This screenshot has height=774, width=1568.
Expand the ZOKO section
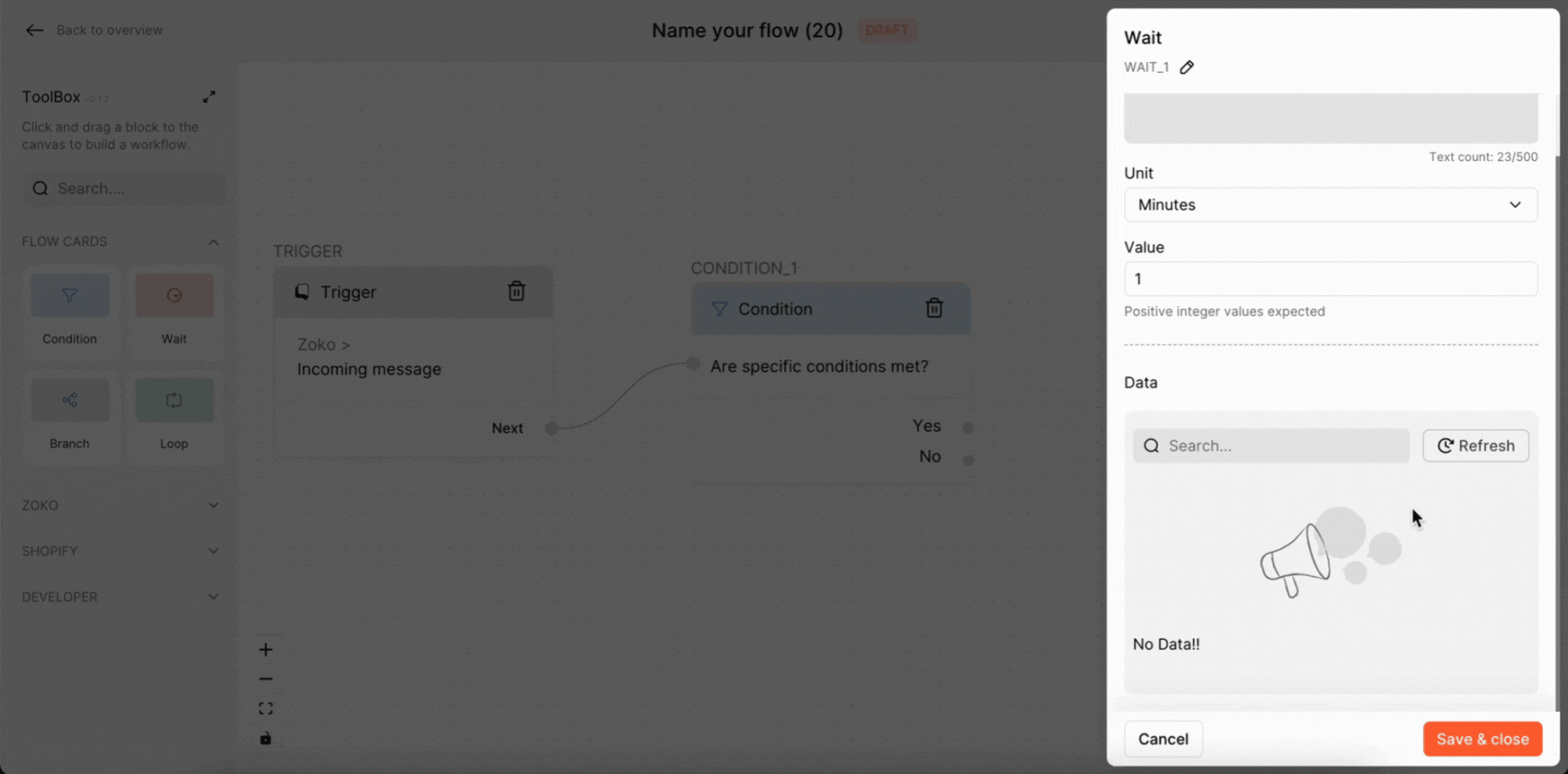[x=214, y=505]
